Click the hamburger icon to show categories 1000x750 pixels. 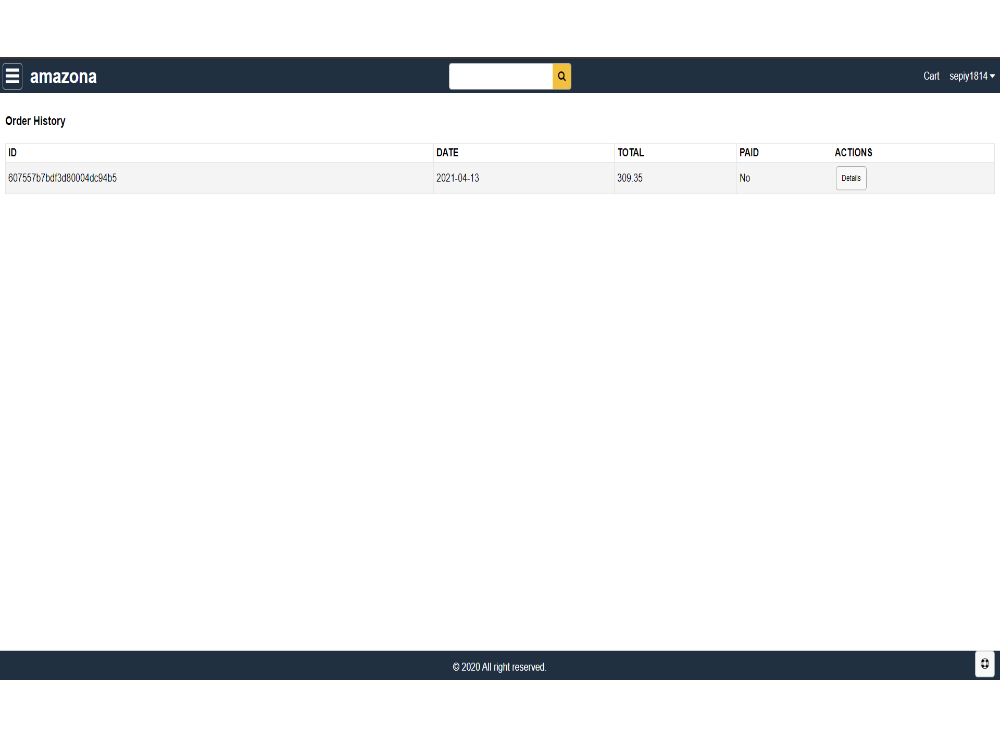click(12, 75)
